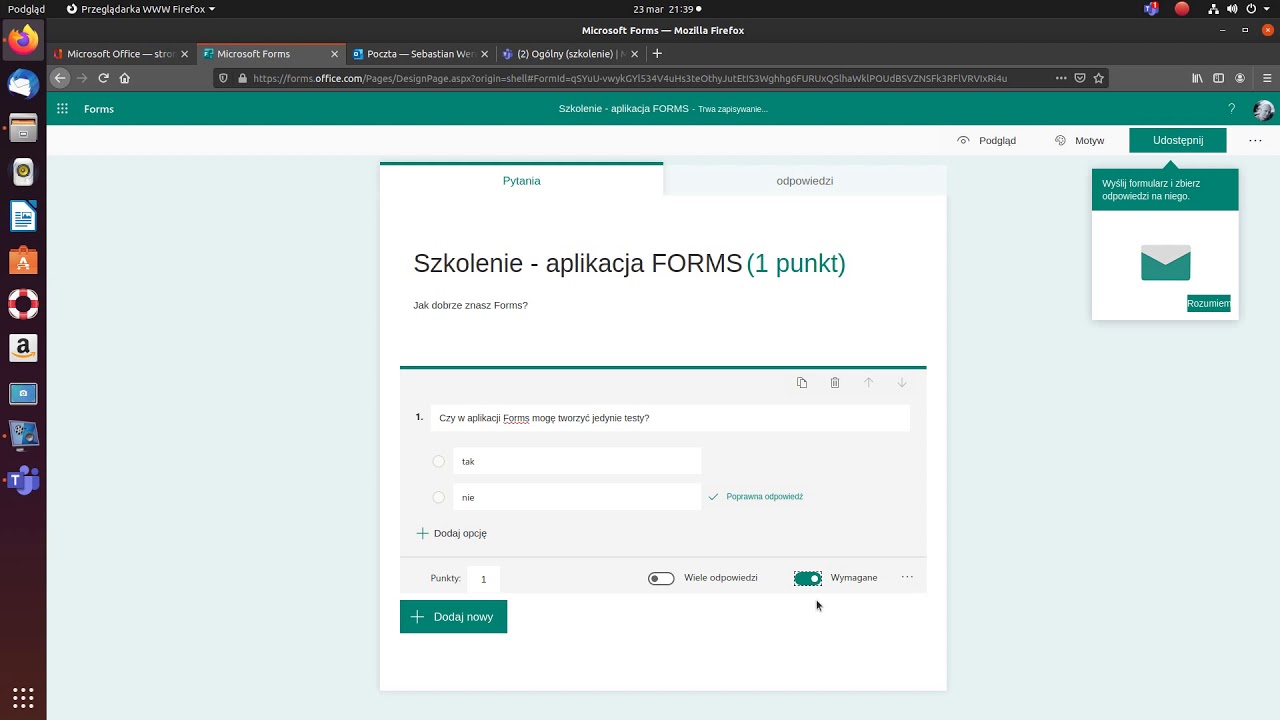Switch to the Pytania tab
The width and height of the screenshot is (1280, 720).
point(521,180)
